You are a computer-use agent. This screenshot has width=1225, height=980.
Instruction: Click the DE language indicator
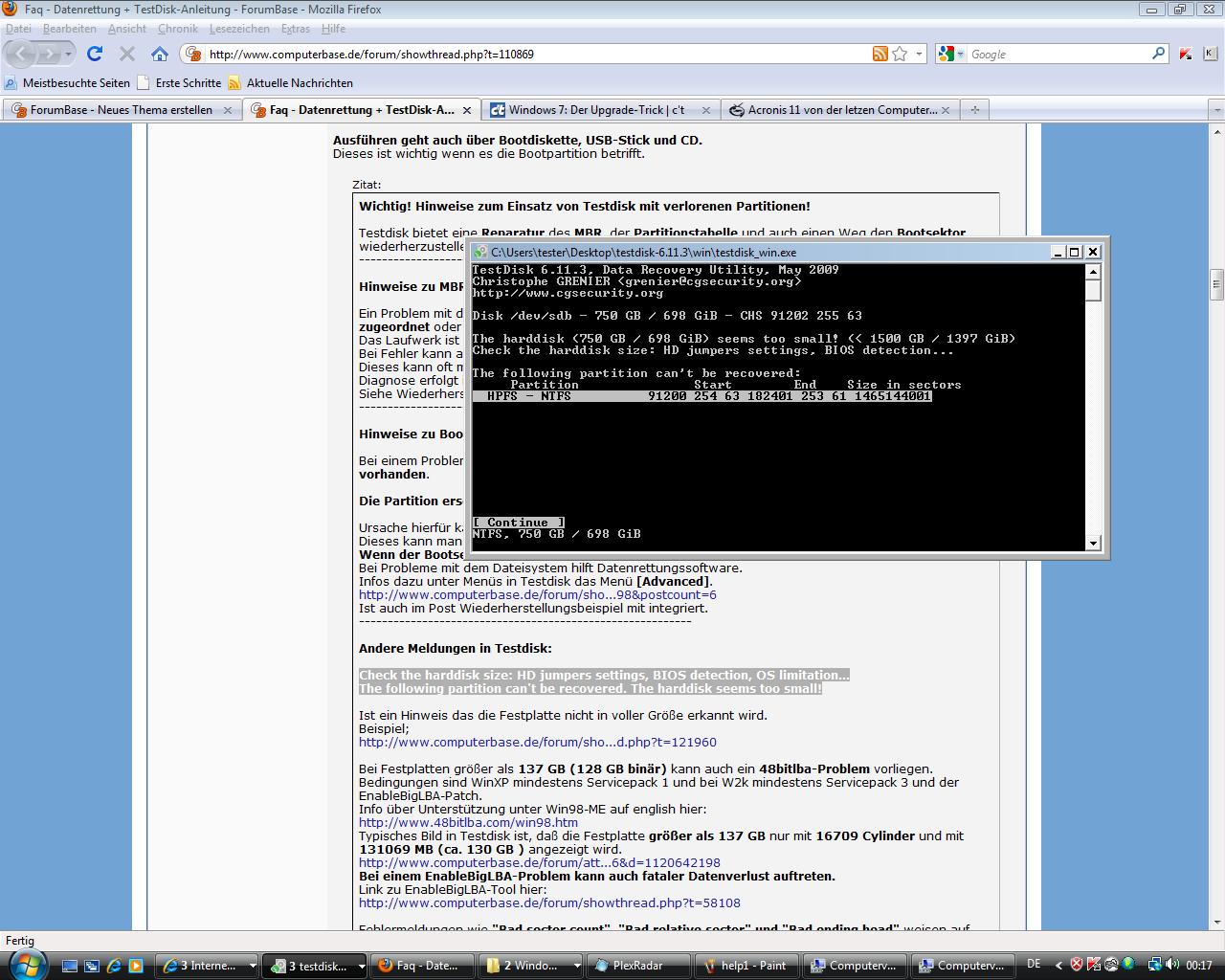1034,965
